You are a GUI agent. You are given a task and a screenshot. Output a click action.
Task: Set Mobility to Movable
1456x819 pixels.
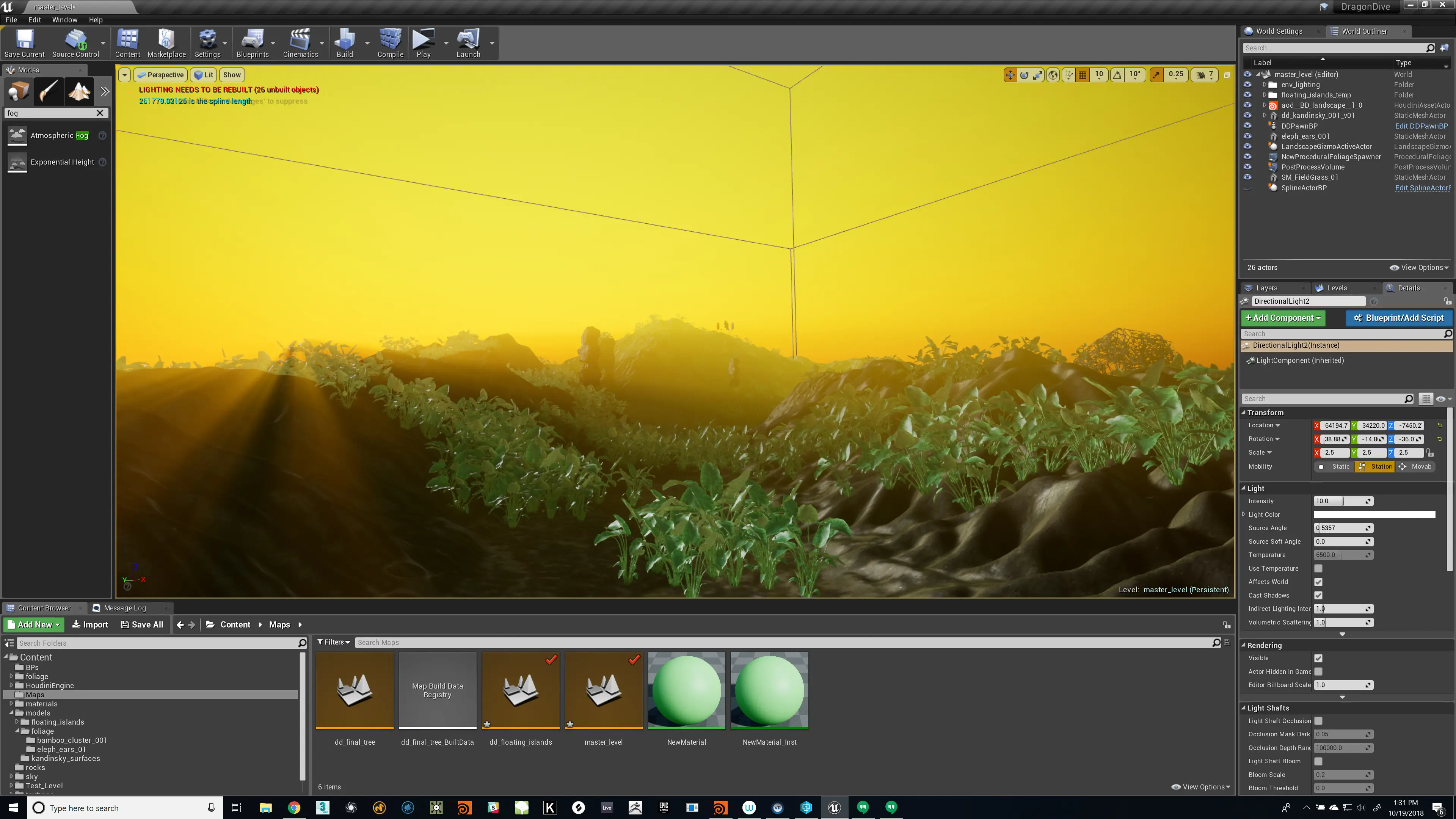pos(1415,466)
